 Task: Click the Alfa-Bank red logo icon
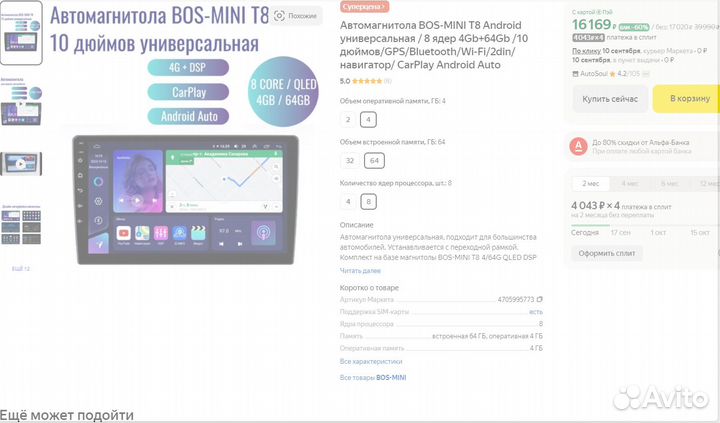click(578, 147)
